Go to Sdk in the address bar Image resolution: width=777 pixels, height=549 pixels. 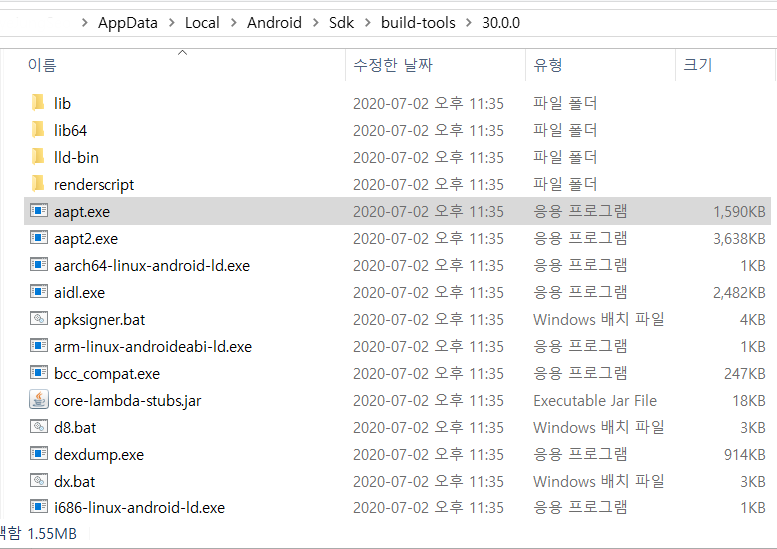341,23
